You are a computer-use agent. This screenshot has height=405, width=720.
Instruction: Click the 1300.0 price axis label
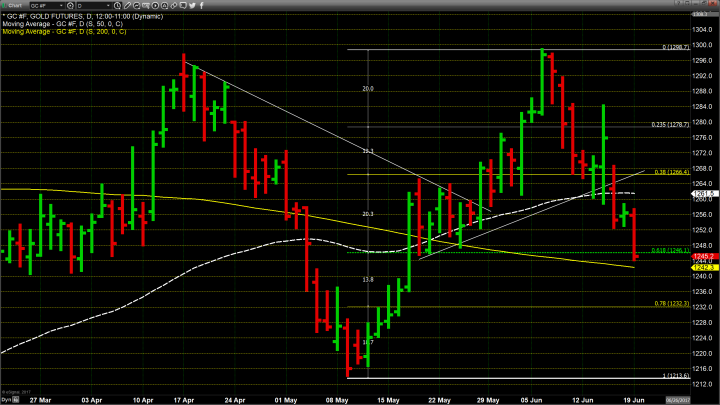point(703,45)
